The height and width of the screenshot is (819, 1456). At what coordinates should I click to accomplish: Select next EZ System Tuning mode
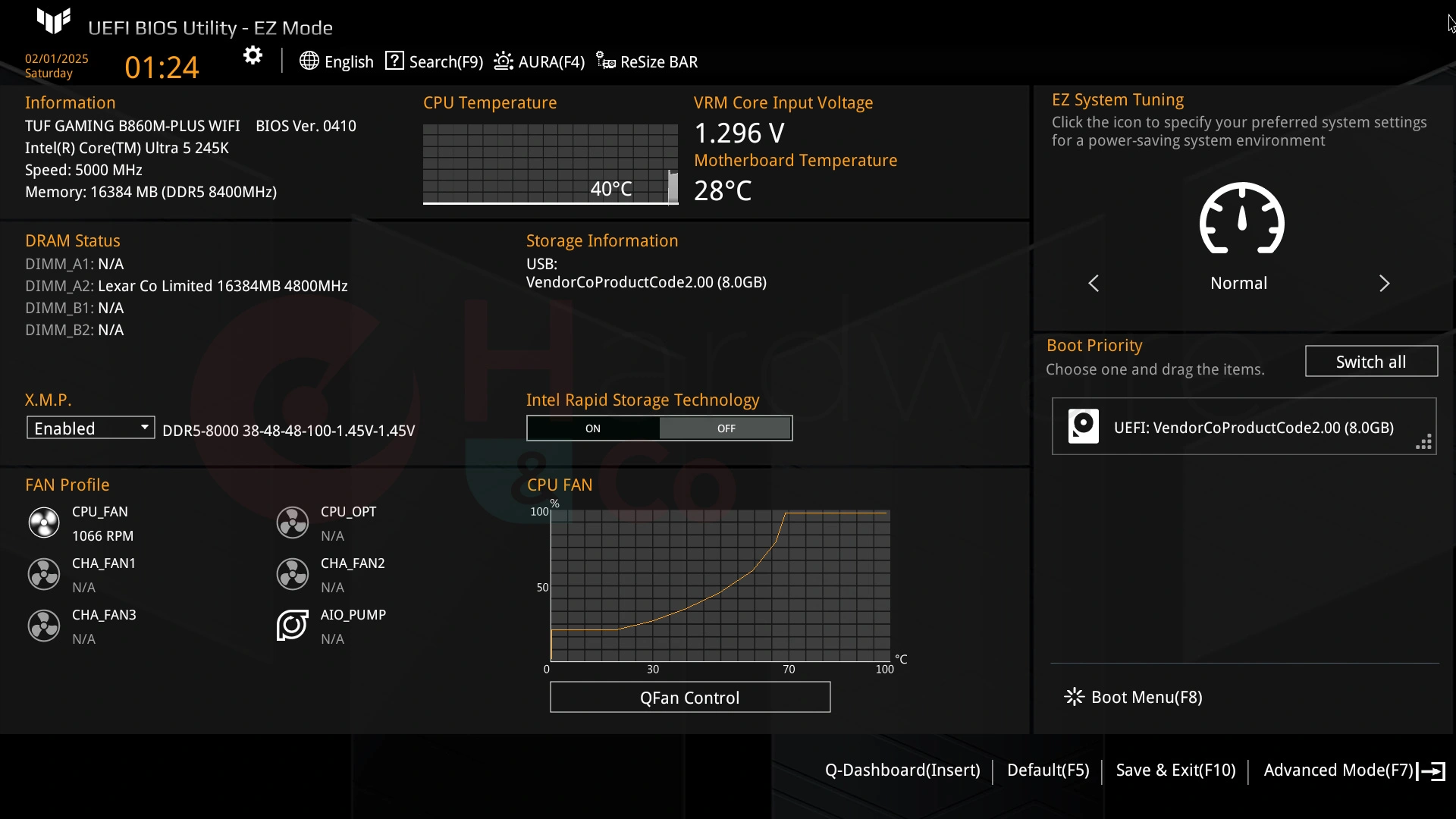click(1384, 283)
